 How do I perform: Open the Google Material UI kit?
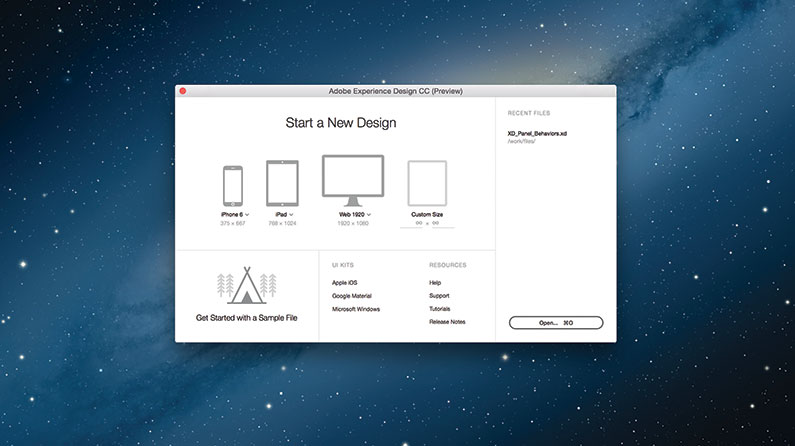(352, 296)
